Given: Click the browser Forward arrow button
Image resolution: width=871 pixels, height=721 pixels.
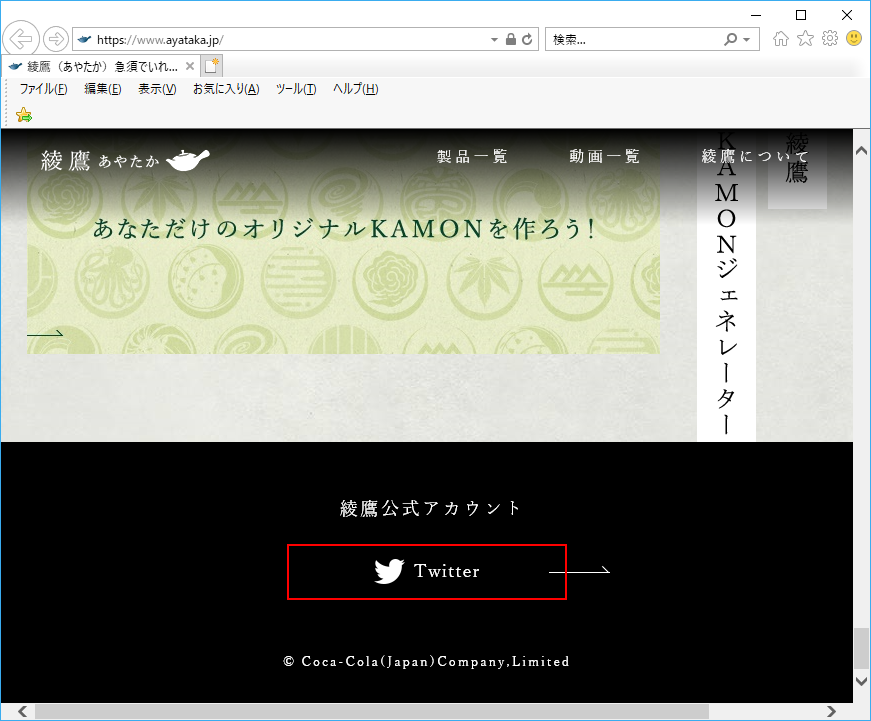Looking at the screenshot, I should coord(56,39).
